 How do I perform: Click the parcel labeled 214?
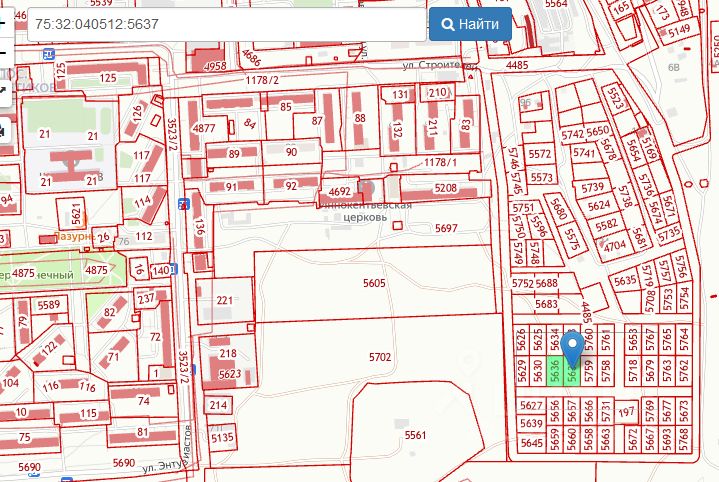[218, 405]
